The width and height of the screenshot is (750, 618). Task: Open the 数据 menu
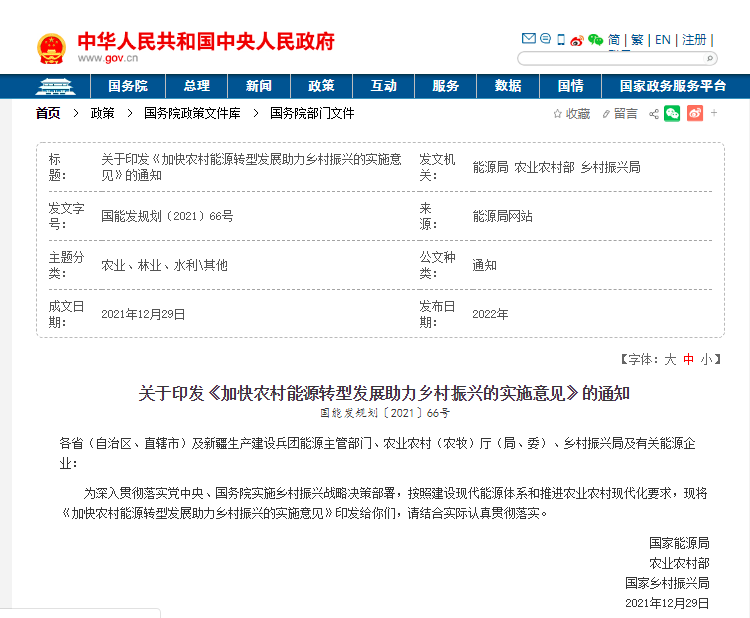508,86
